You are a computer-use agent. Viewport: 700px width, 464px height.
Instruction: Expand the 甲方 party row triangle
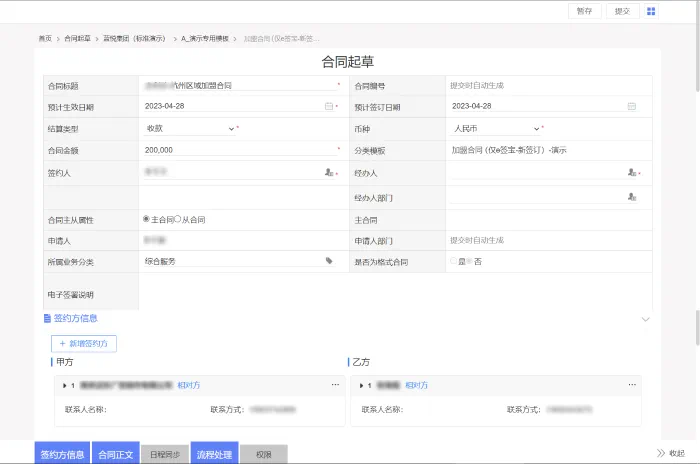[x=65, y=385]
